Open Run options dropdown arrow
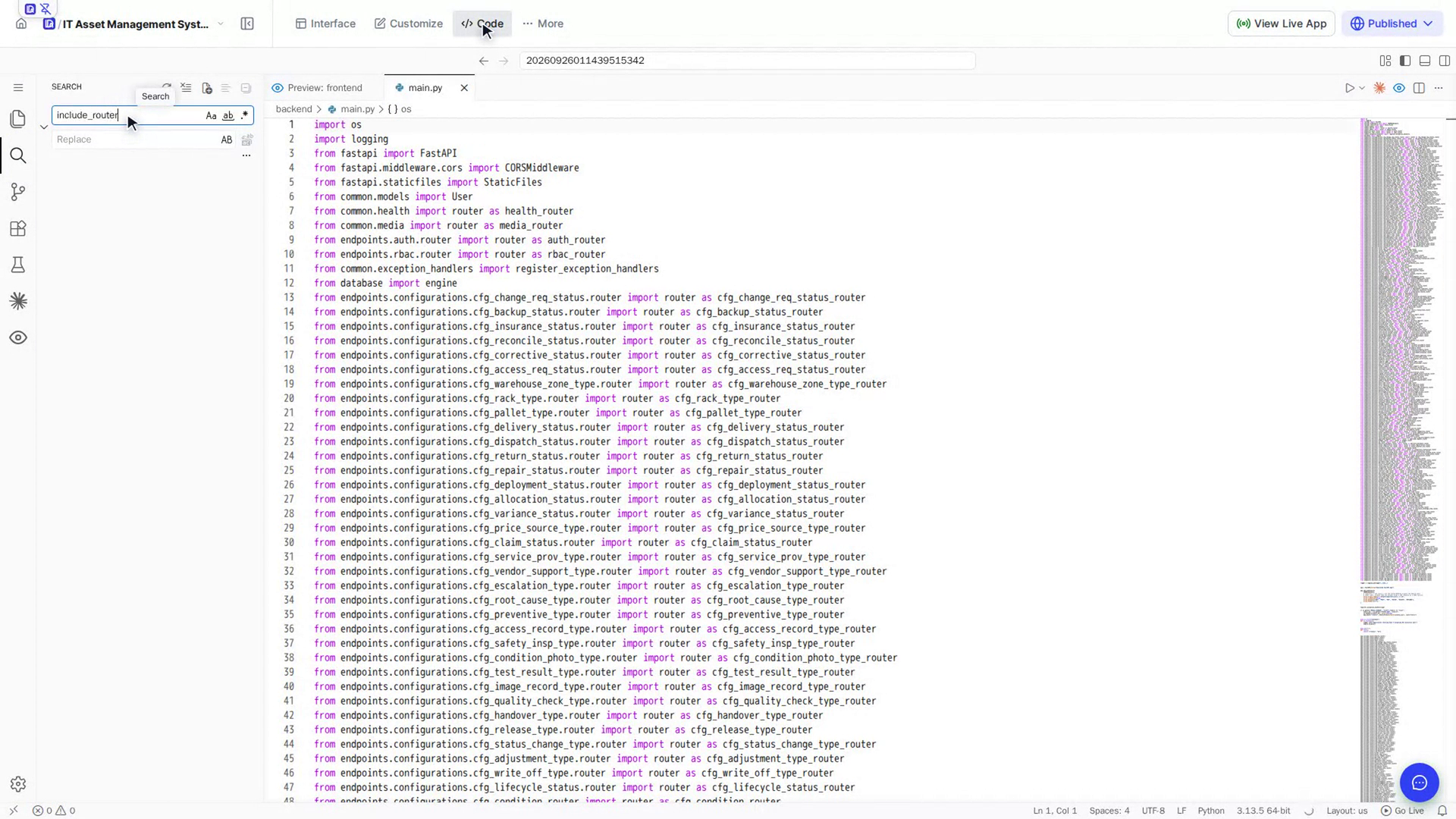 point(1362,88)
